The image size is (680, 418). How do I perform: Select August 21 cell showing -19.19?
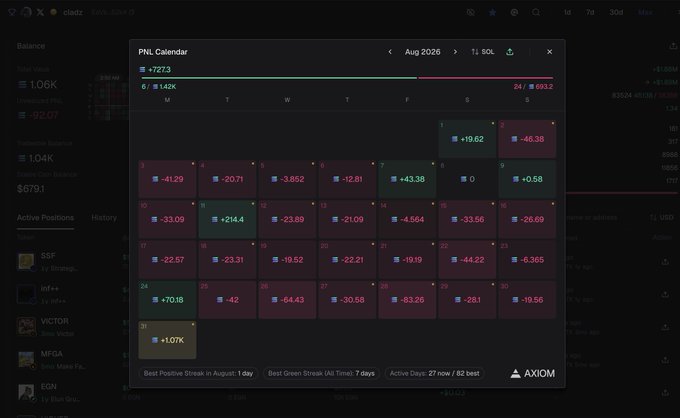pos(407,260)
